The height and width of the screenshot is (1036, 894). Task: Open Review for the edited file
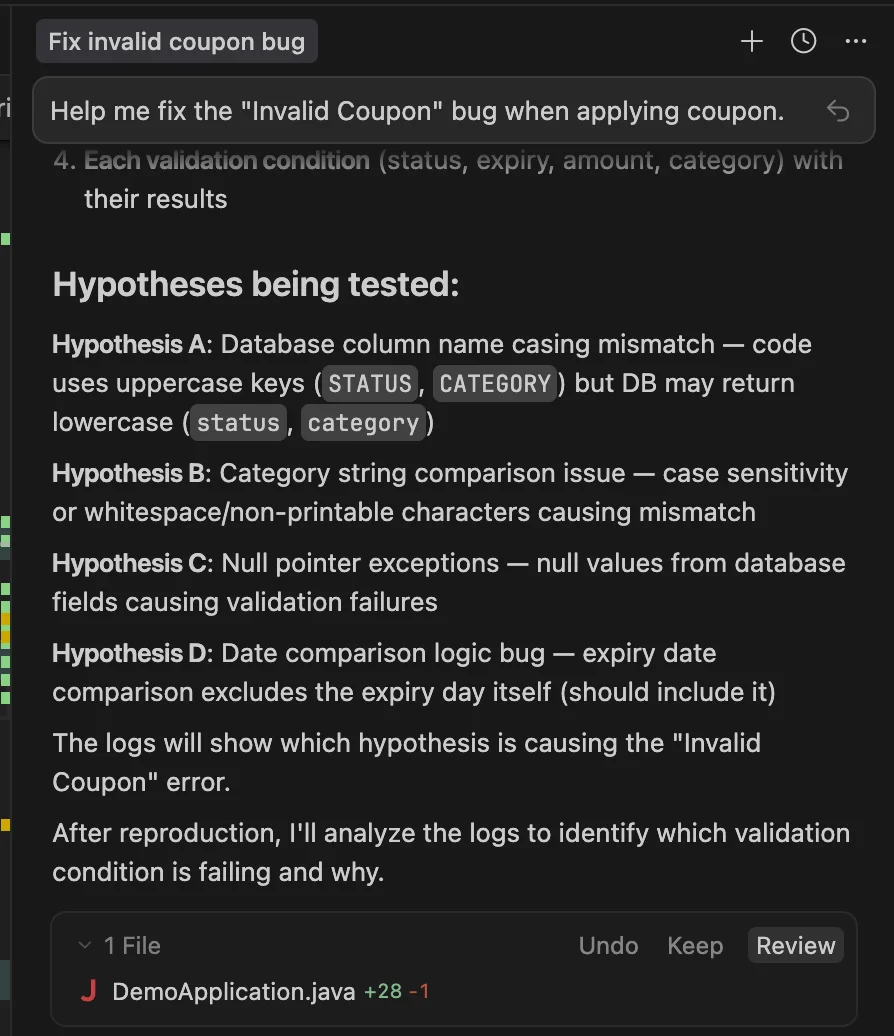click(x=795, y=945)
